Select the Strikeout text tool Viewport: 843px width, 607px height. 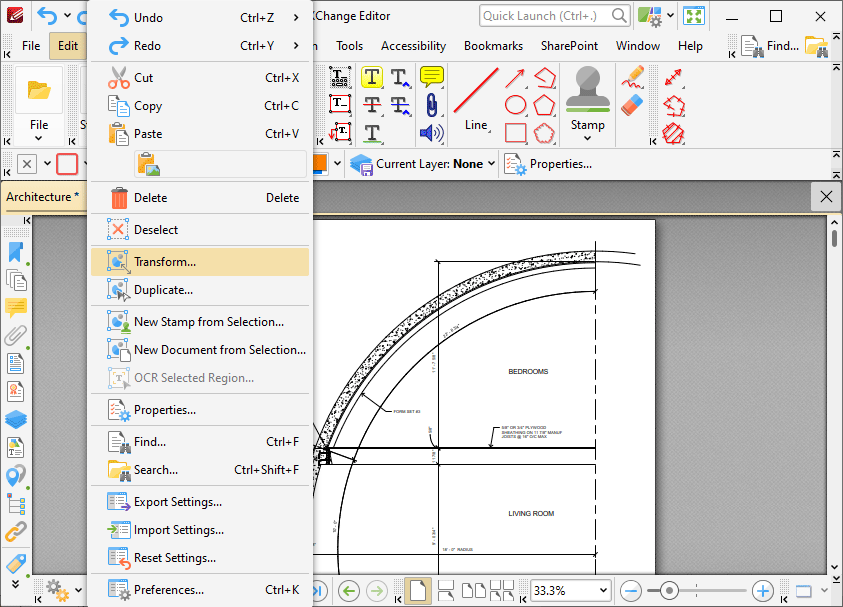point(372,104)
